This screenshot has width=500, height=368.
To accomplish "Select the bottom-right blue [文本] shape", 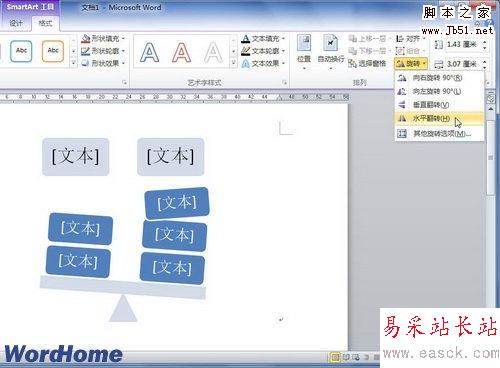I will (x=172, y=268).
